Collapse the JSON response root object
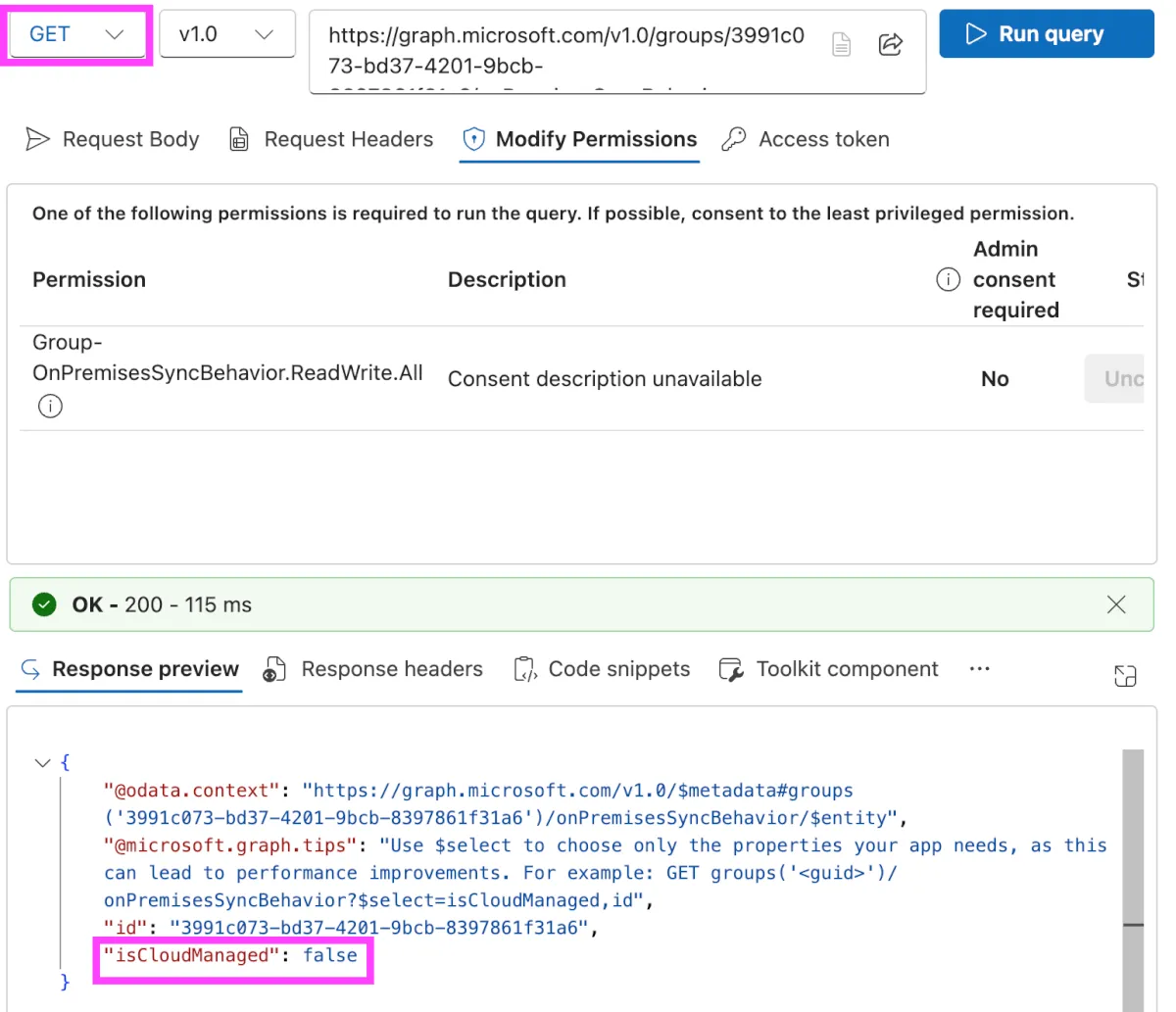 click(42, 762)
